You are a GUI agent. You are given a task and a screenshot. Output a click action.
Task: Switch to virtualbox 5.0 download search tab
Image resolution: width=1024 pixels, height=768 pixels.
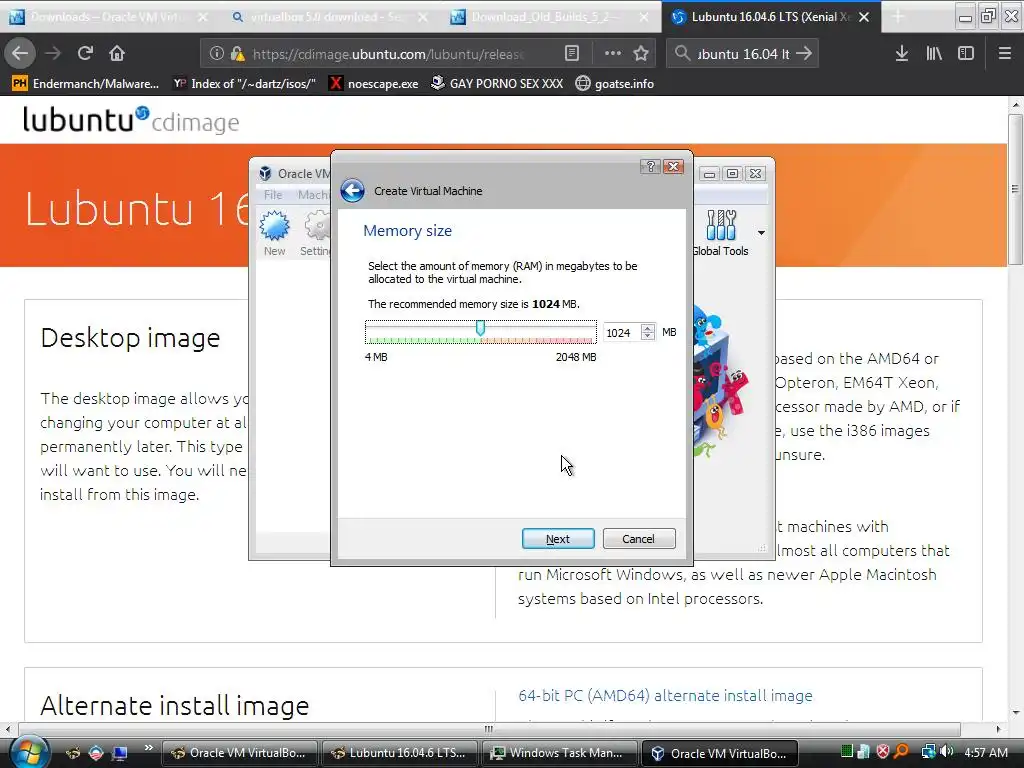tap(329, 17)
